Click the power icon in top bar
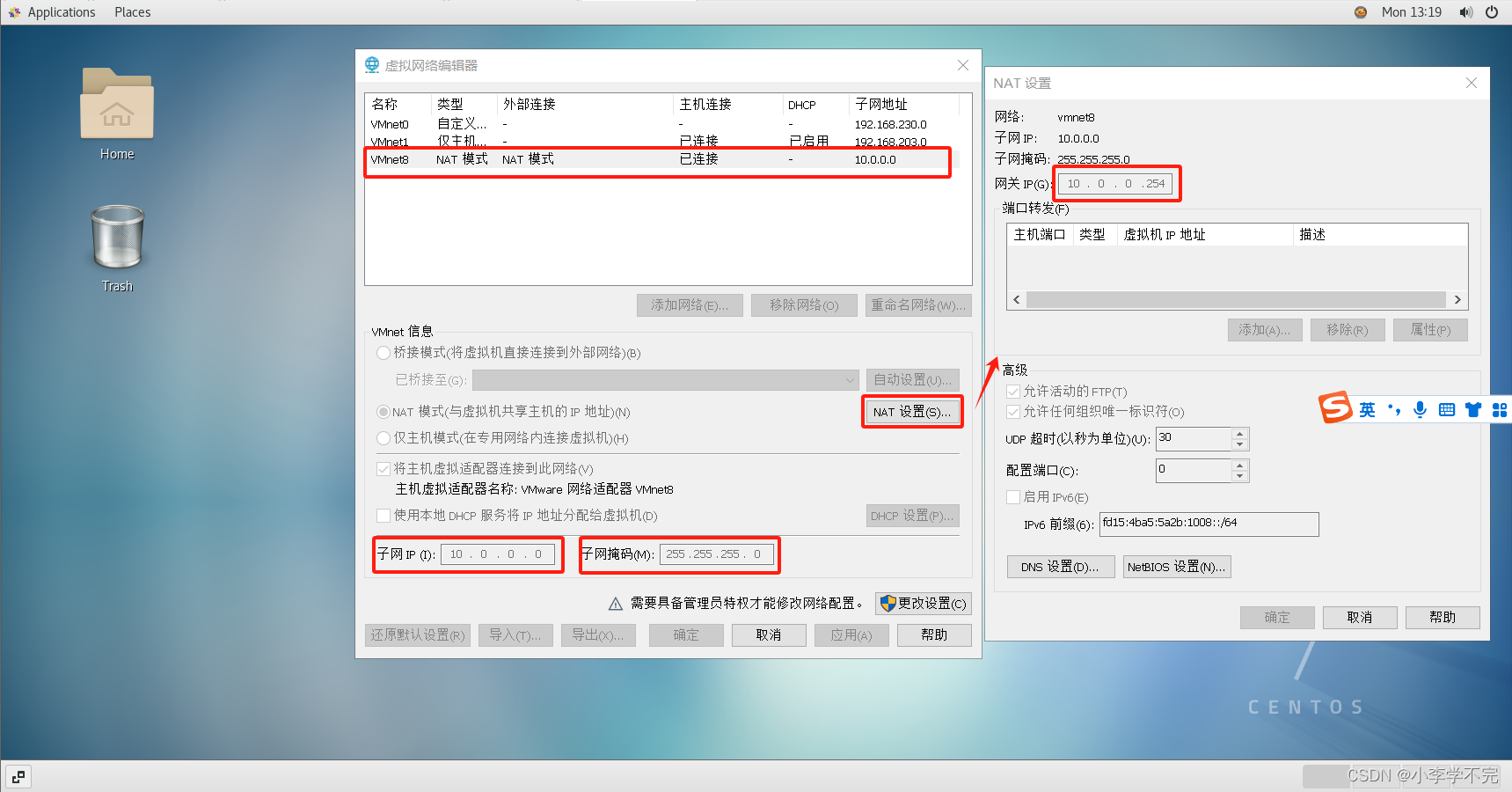 (1492, 12)
